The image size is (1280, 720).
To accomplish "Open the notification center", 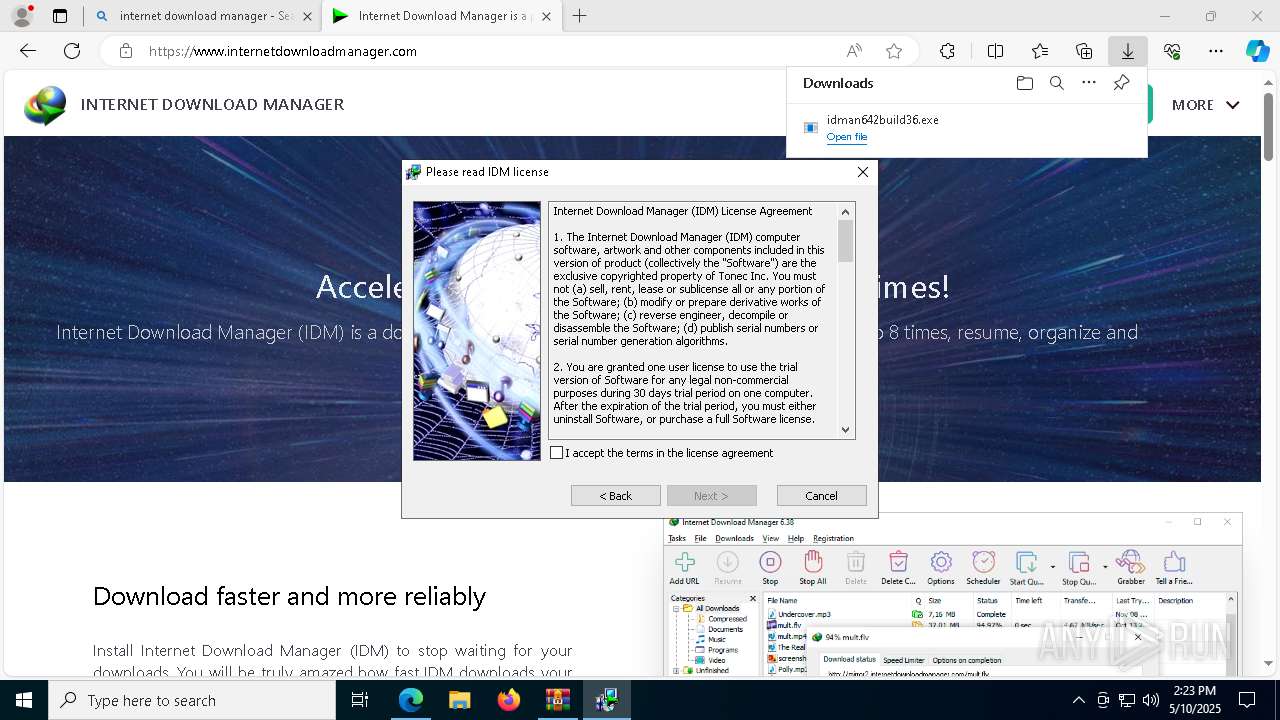I will (1247, 700).
